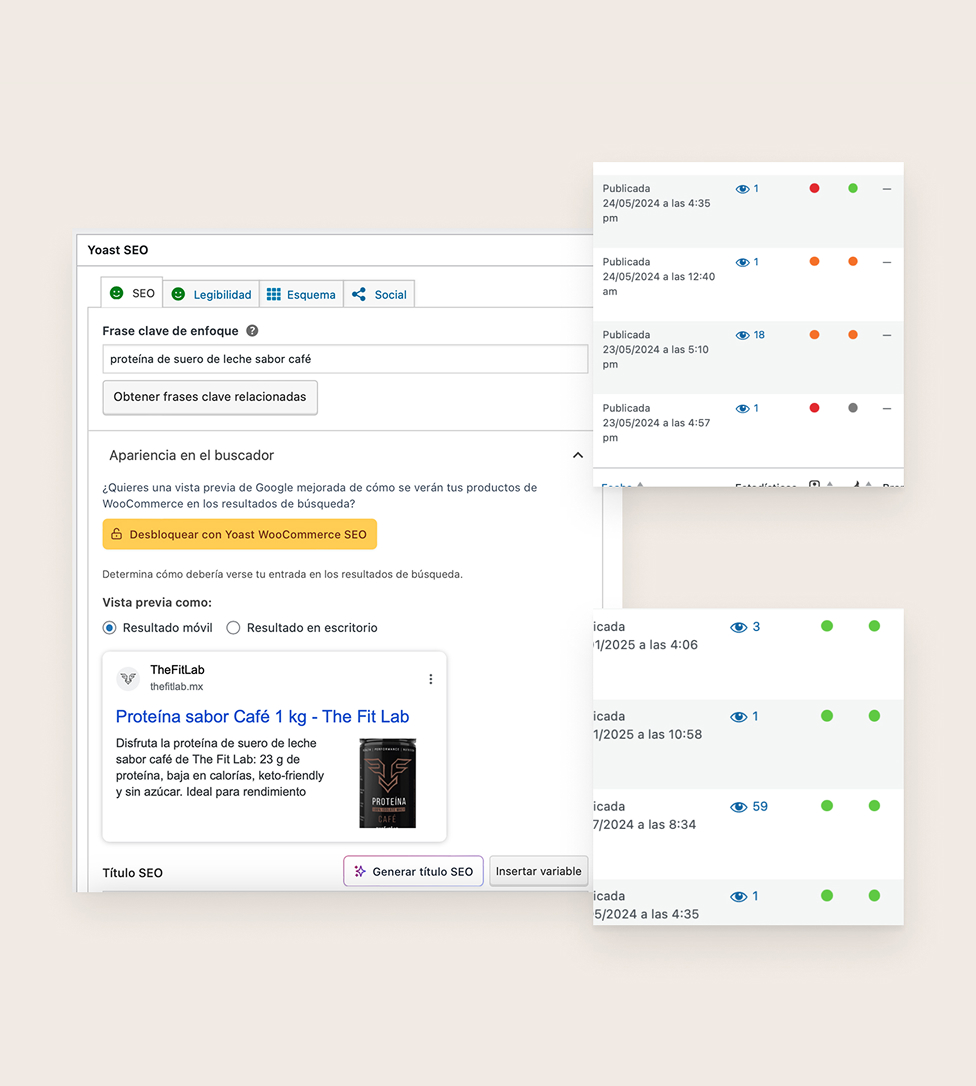Click the eye views icon showing 18

click(x=742, y=335)
